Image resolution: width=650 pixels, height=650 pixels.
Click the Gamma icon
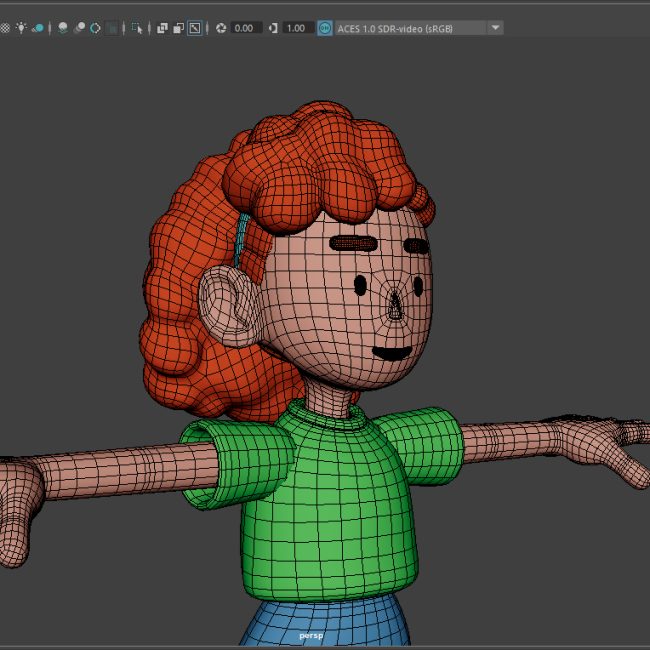point(273,28)
